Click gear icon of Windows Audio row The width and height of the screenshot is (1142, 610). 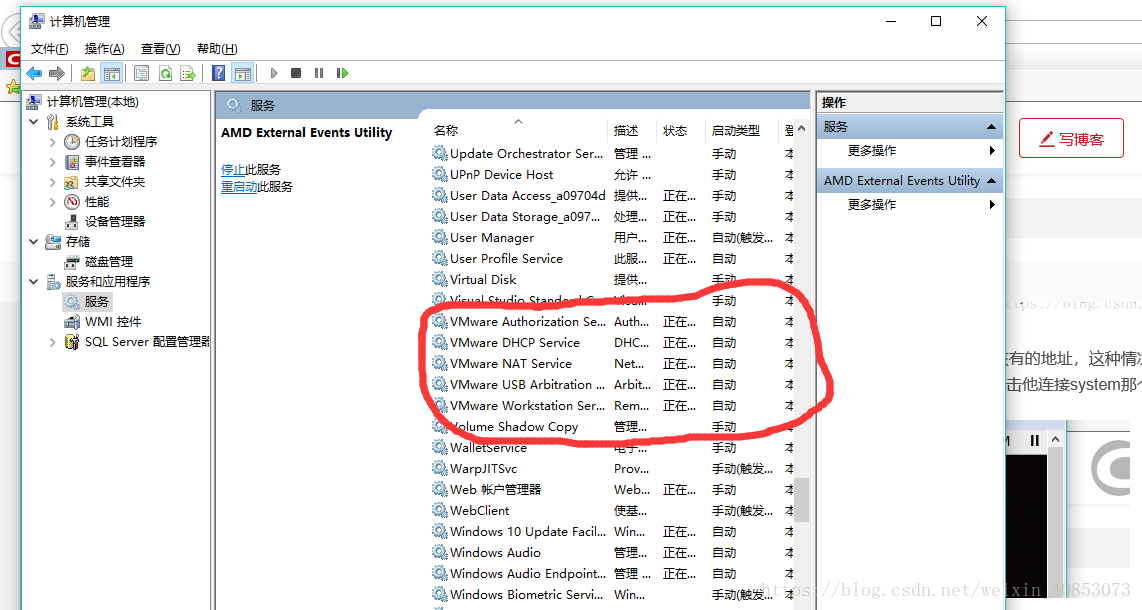[439, 552]
